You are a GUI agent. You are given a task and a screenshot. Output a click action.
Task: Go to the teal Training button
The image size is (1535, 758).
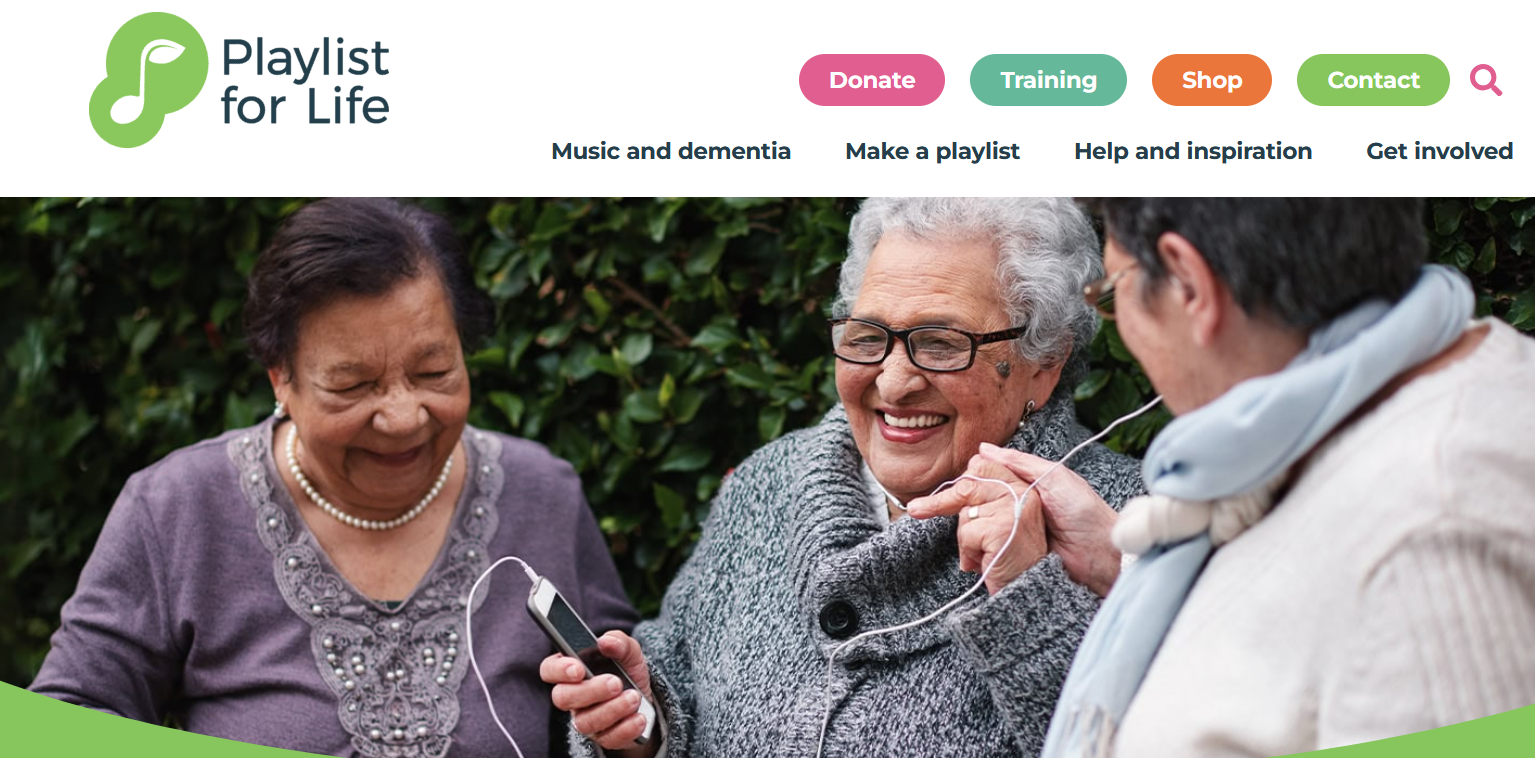click(1048, 80)
